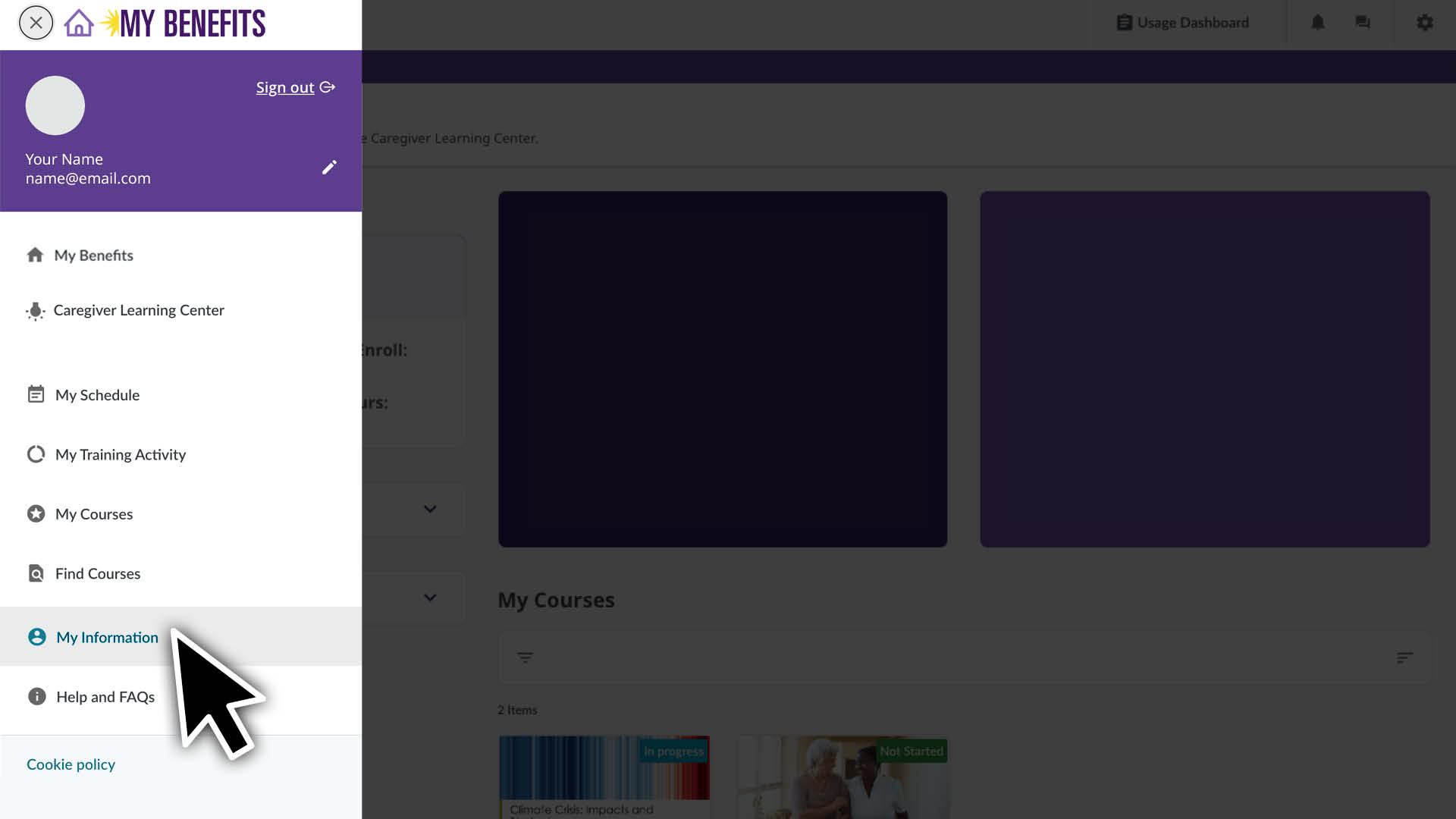Click the sort icon in courses toolbar
The height and width of the screenshot is (819, 1456).
[1404, 657]
